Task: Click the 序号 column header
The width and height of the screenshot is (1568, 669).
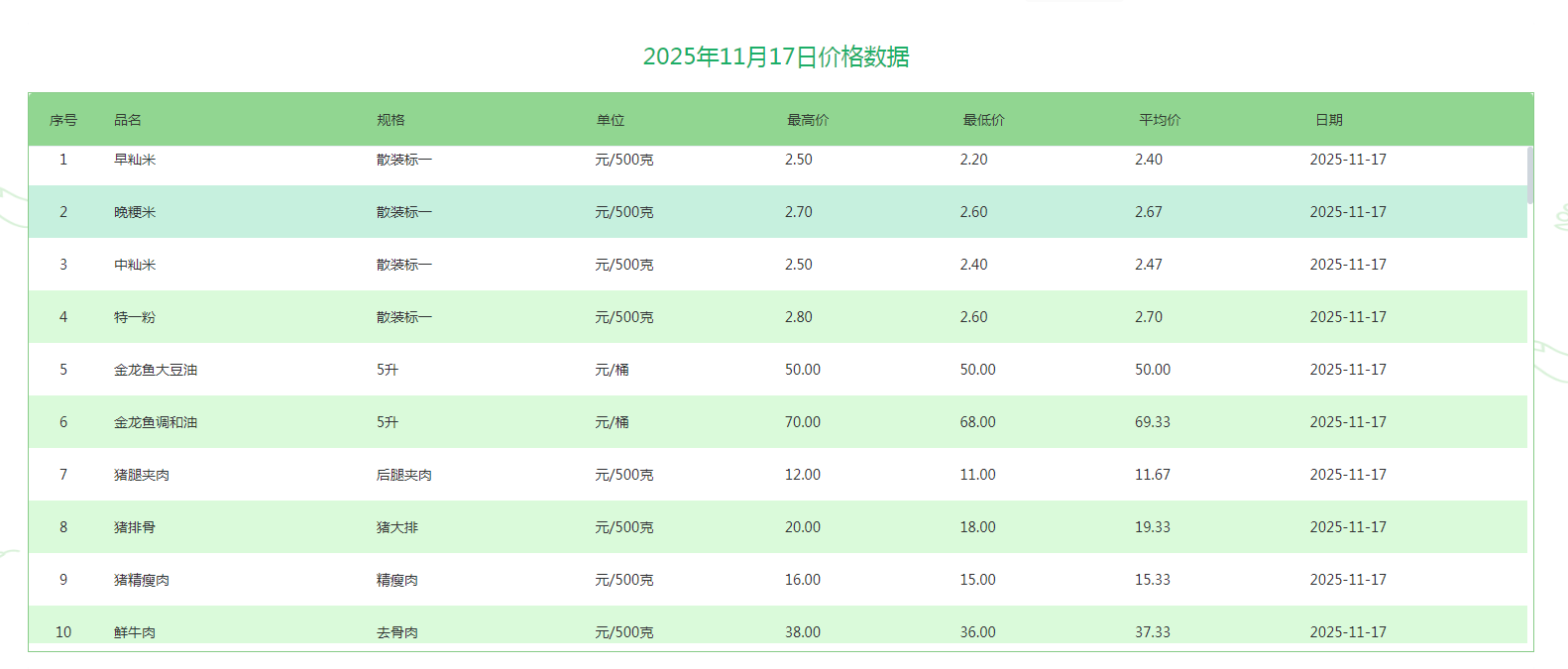Action: [x=63, y=120]
